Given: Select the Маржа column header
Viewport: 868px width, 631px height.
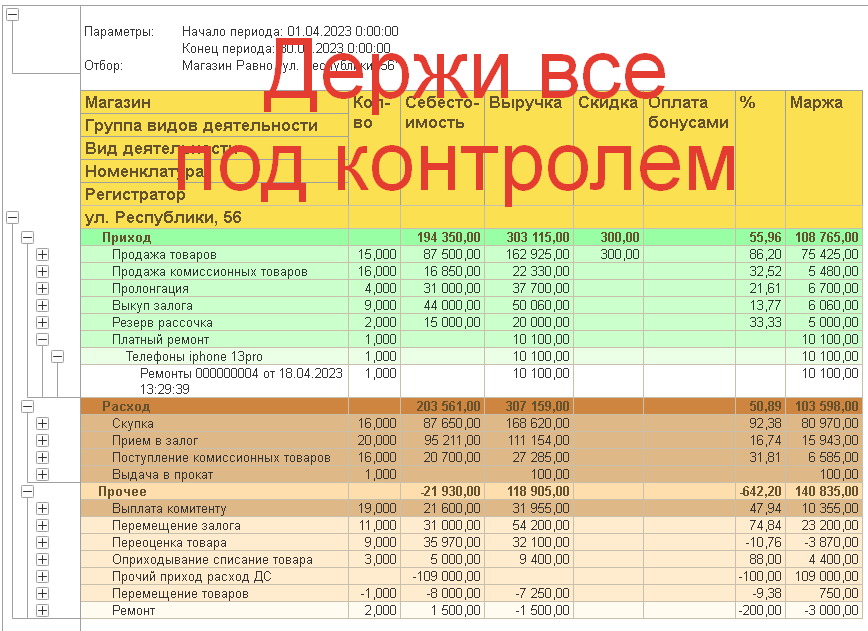Looking at the screenshot, I should point(824,148).
